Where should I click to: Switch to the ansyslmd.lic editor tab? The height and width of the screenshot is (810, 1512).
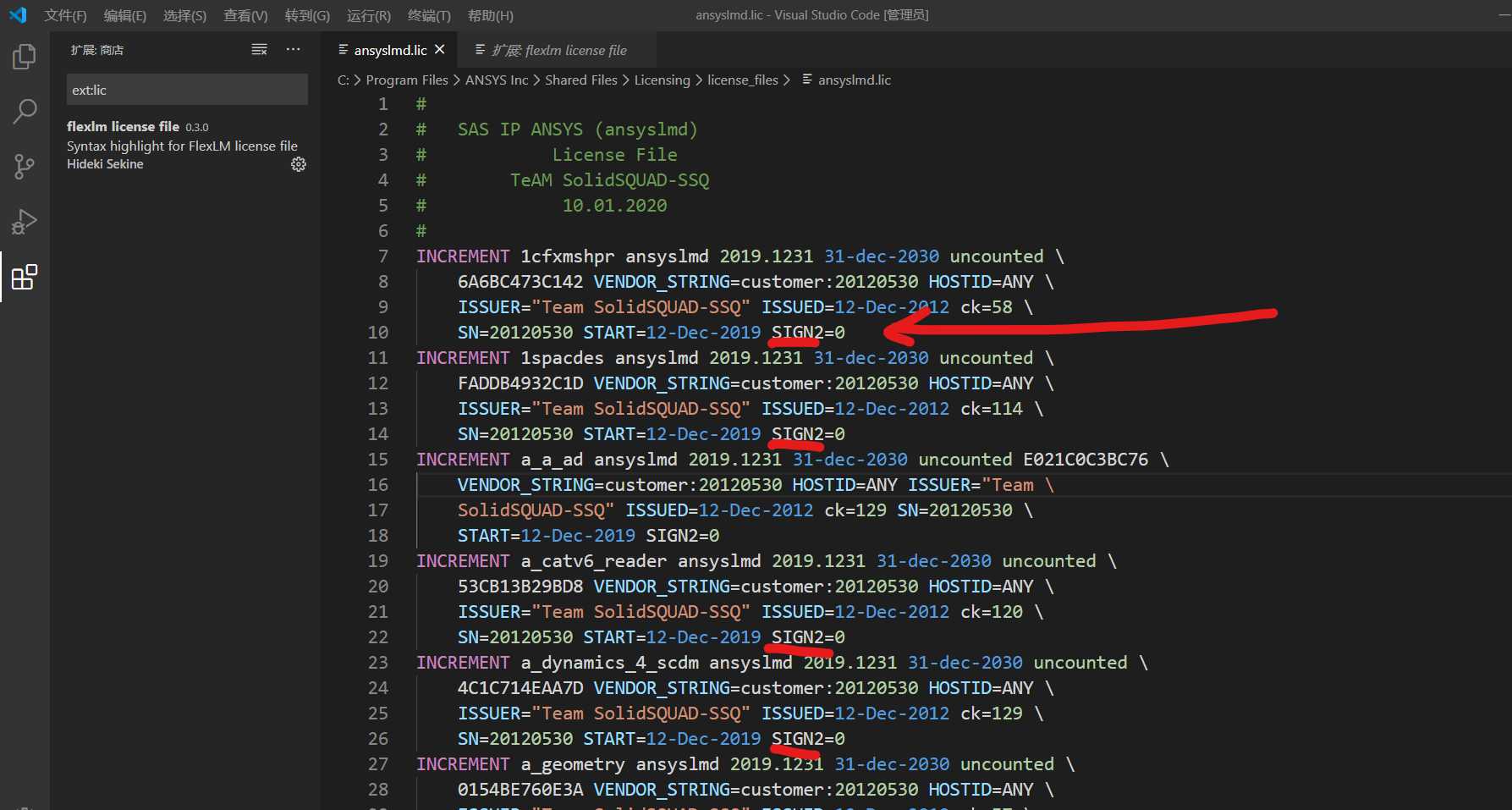pyautogui.click(x=390, y=50)
